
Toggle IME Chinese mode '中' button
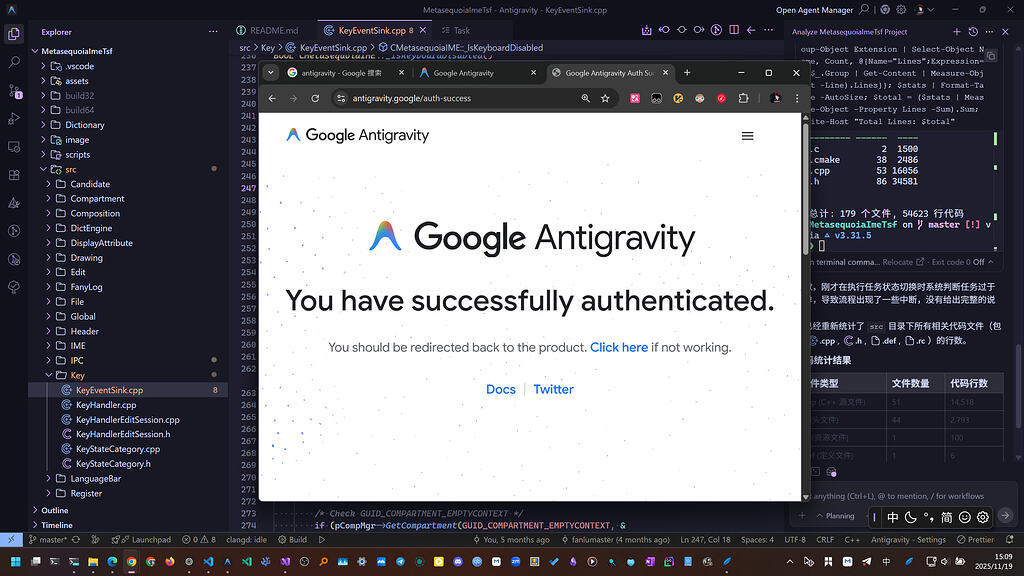click(x=893, y=517)
